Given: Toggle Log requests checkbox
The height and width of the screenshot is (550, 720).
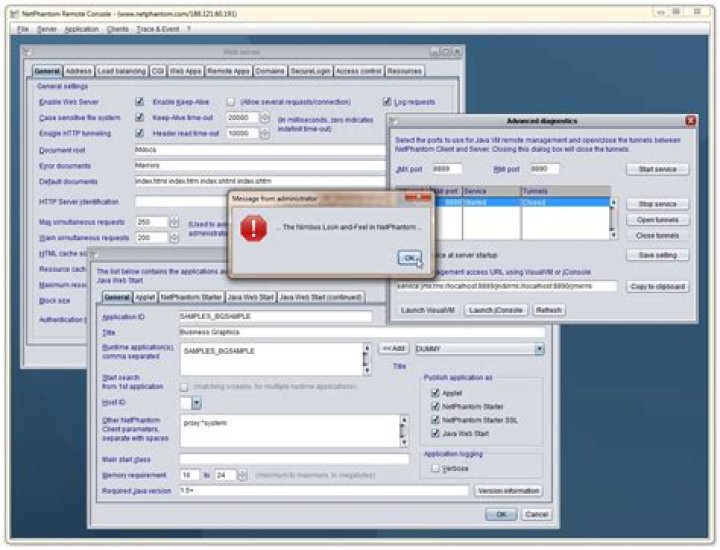Looking at the screenshot, I should click(387, 102).
